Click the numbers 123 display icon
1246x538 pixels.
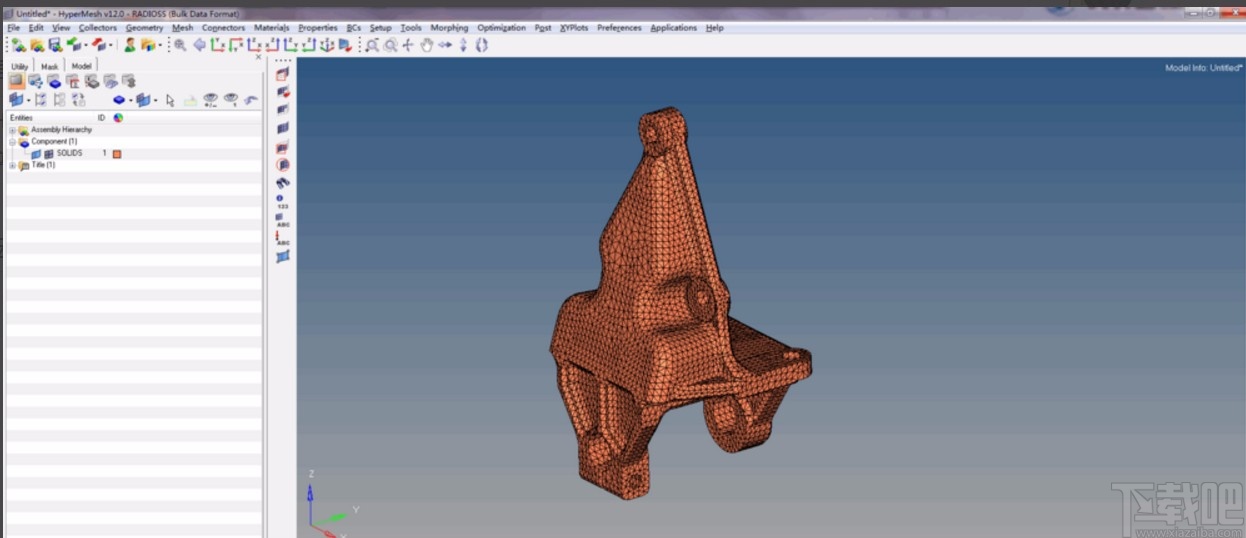point(283,202)
